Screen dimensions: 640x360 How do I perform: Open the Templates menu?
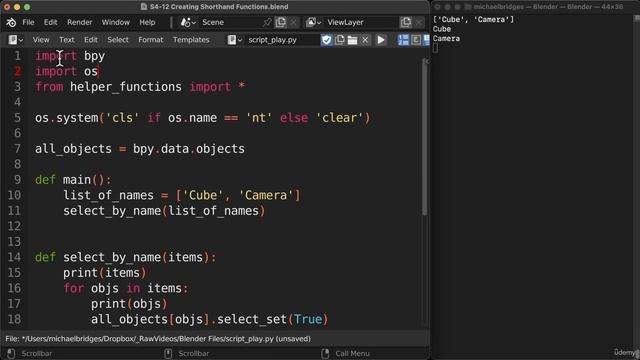tap(191, 40)
